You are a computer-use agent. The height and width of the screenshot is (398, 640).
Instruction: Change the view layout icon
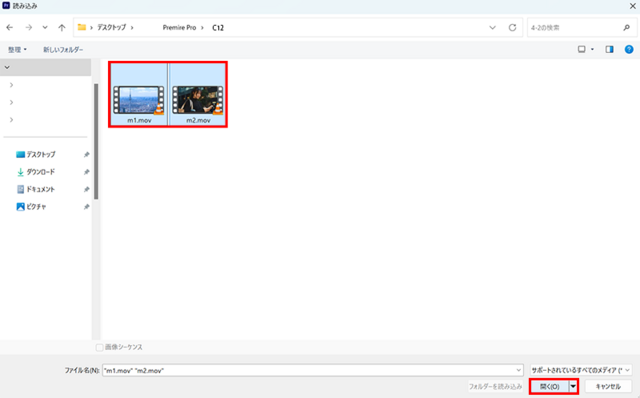coord(582,49)
